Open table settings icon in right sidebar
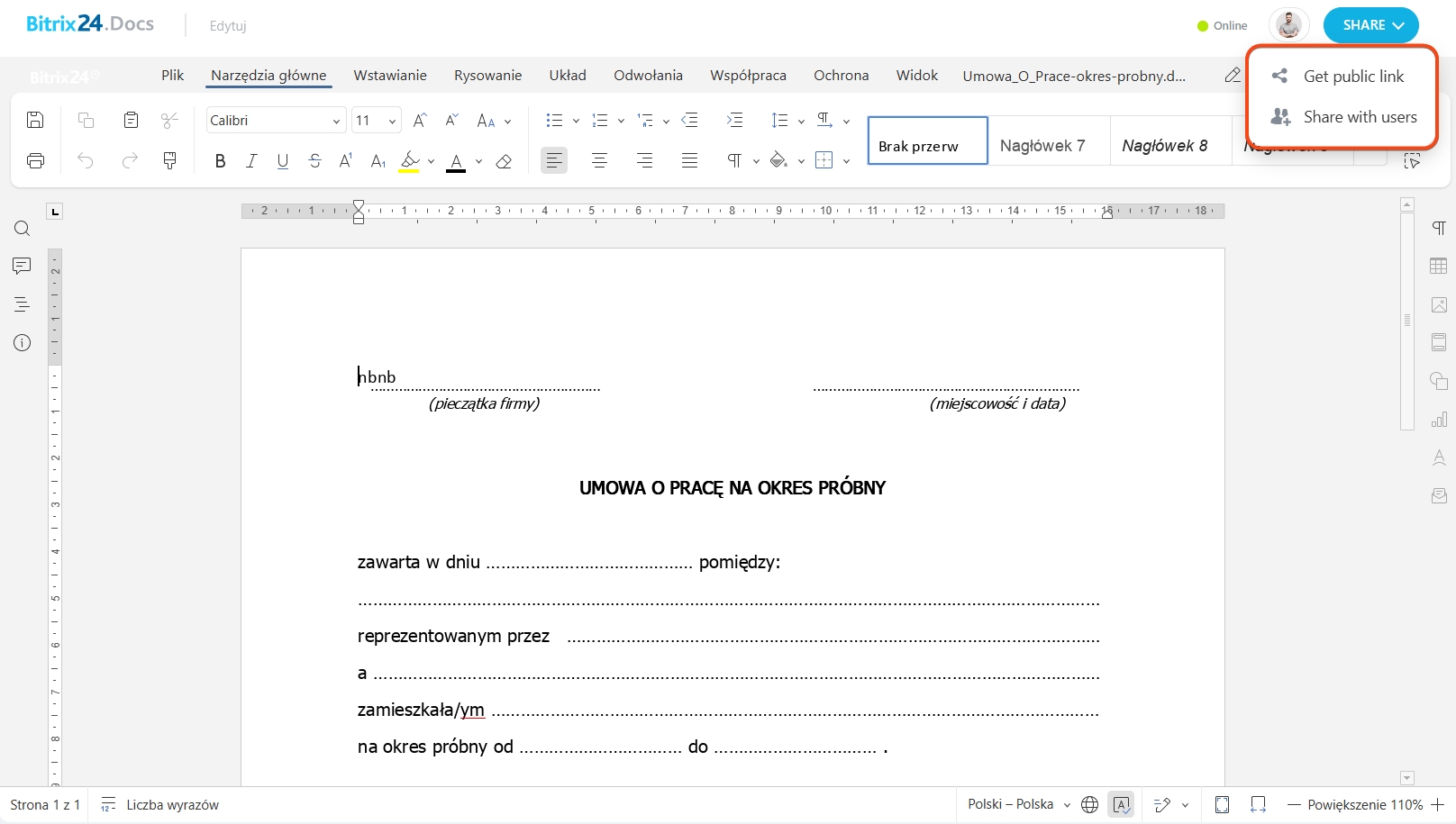This screenshot has width=1456, height=824. (1439, 267)
